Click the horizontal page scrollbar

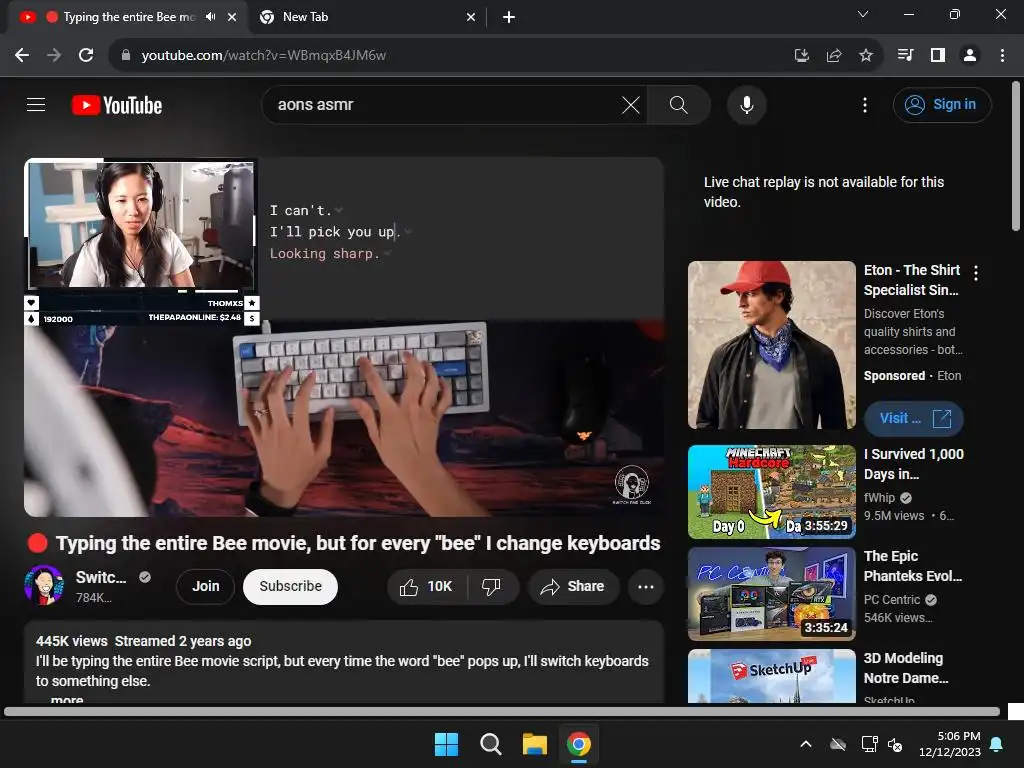point(502,711)
